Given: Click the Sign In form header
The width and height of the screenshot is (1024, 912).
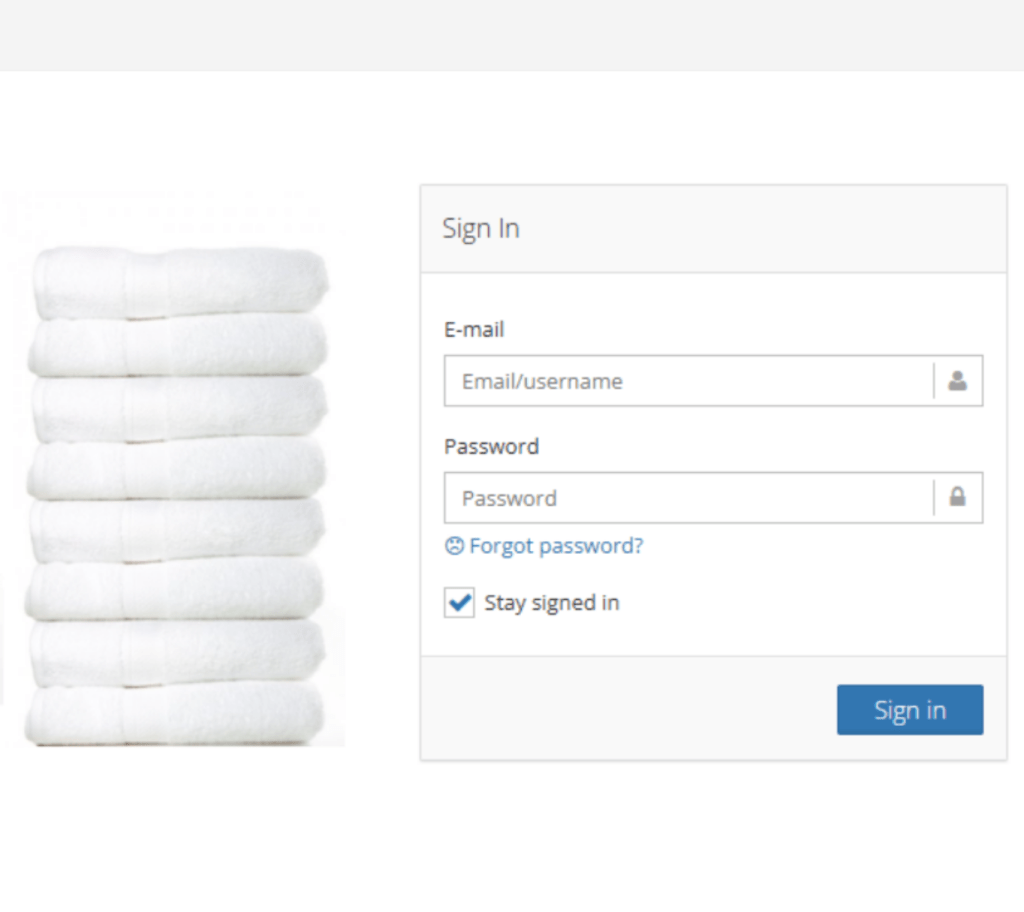Looking at the screenshot, I should [481, 228].
